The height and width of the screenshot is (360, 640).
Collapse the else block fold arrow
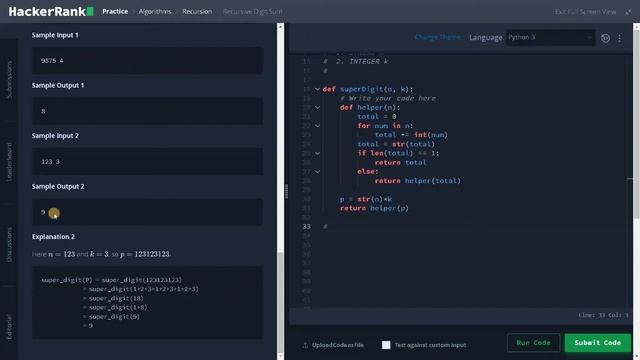(317, 171)
